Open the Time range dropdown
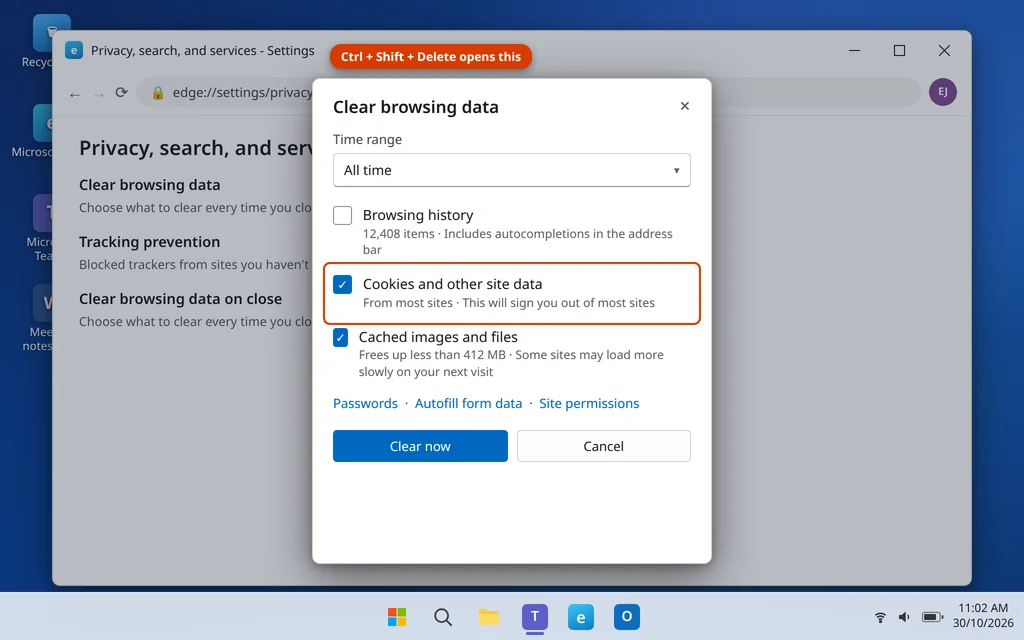1024x640 pixels. pos(511,170)
